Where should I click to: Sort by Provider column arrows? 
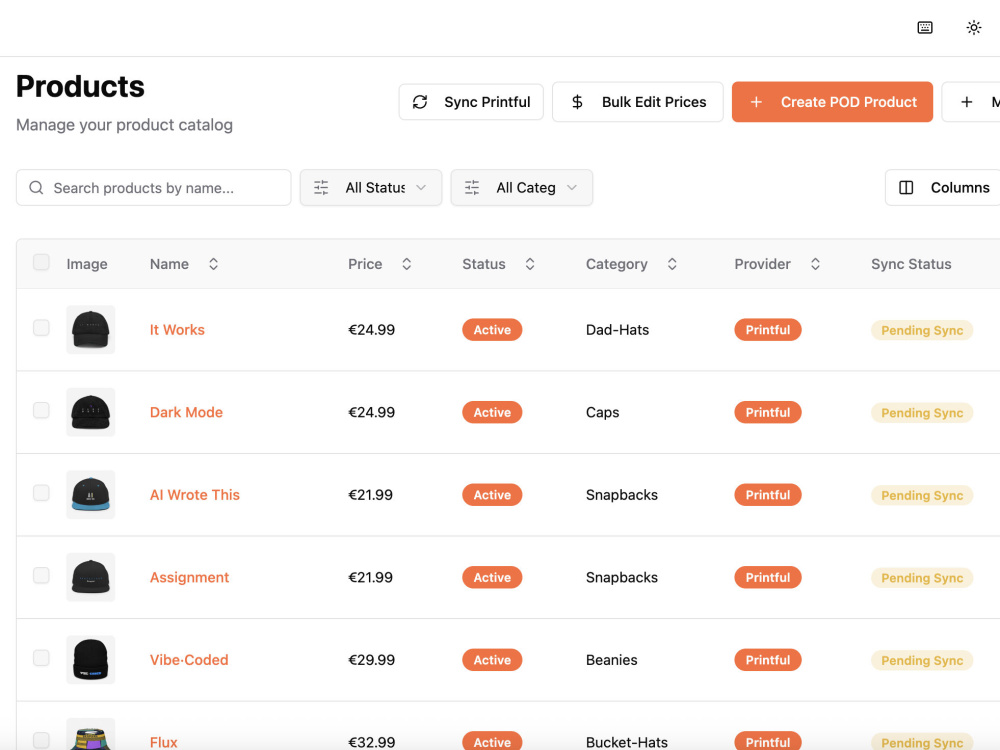point(815,264)
